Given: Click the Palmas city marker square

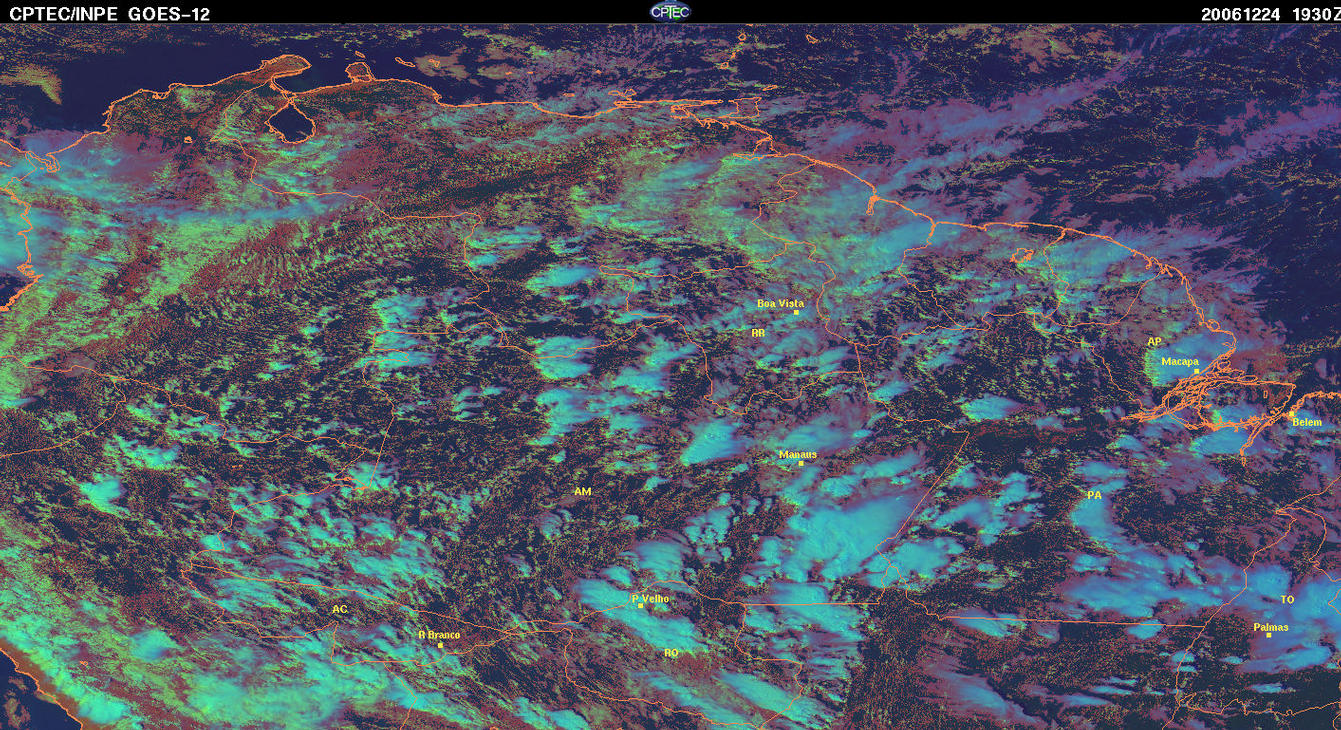Looking at the screenshot, I should pos(1268,635).
